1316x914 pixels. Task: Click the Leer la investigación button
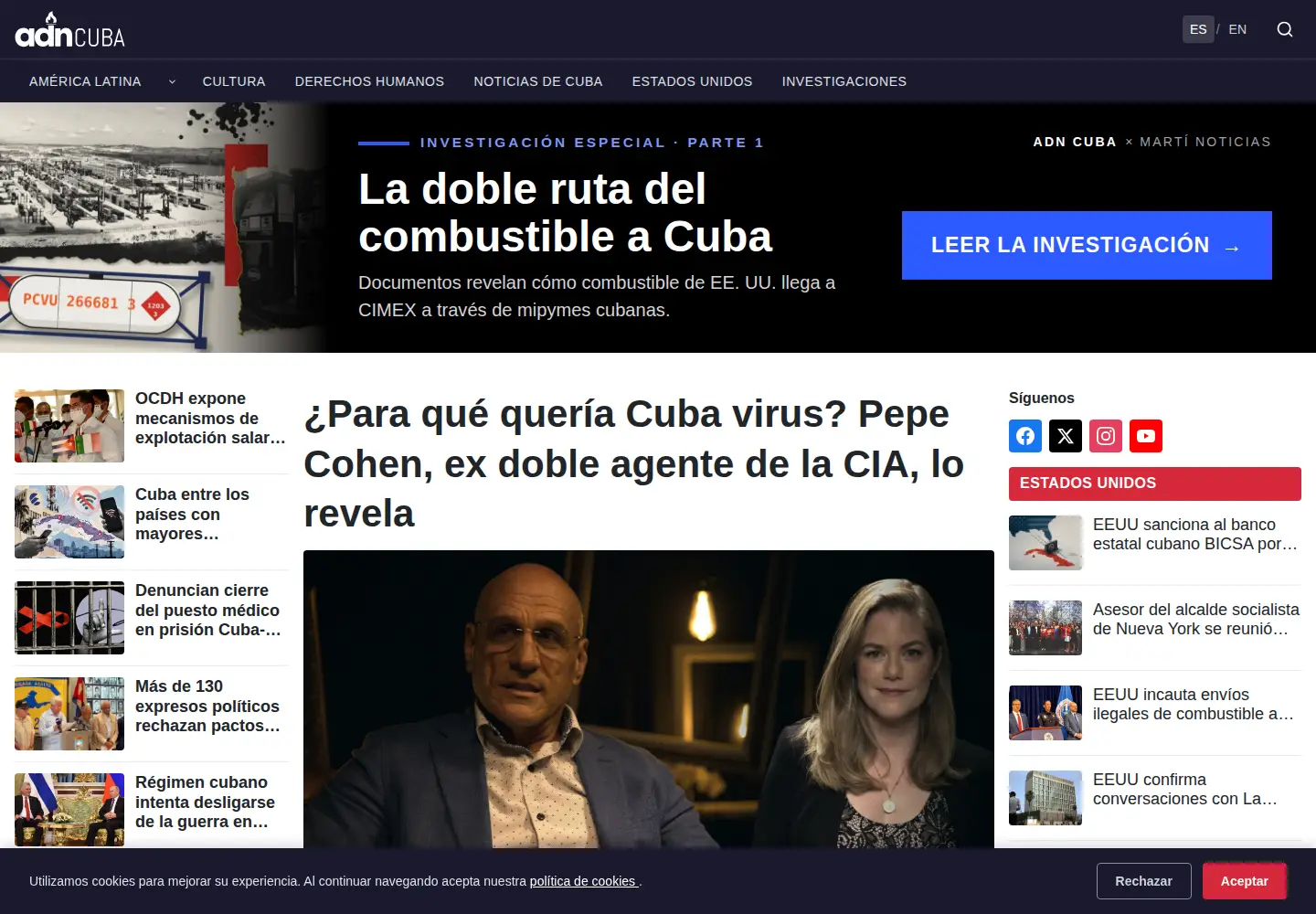(1087, 245)
